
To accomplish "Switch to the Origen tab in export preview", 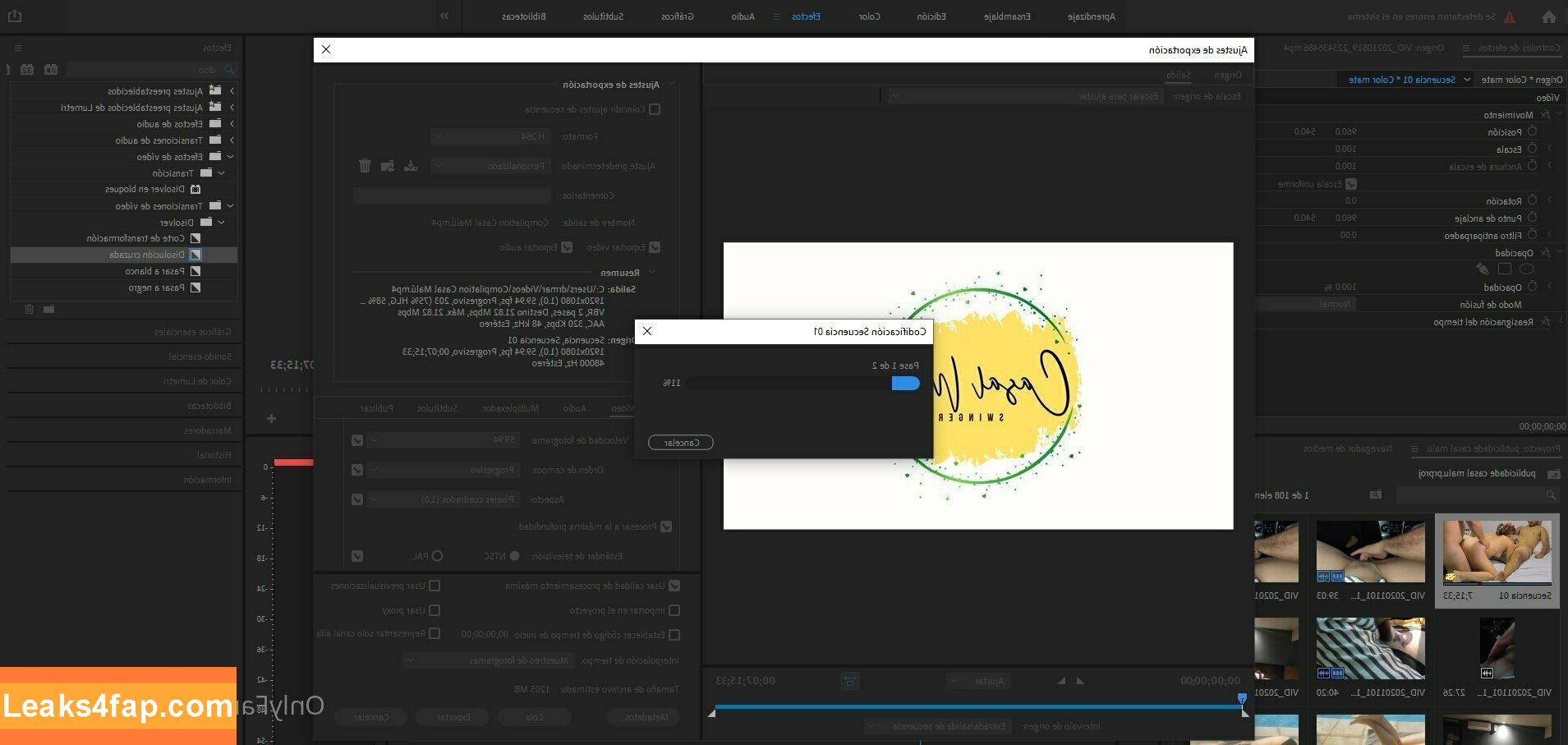I will pyautogui.click(x=1228, y=75).
